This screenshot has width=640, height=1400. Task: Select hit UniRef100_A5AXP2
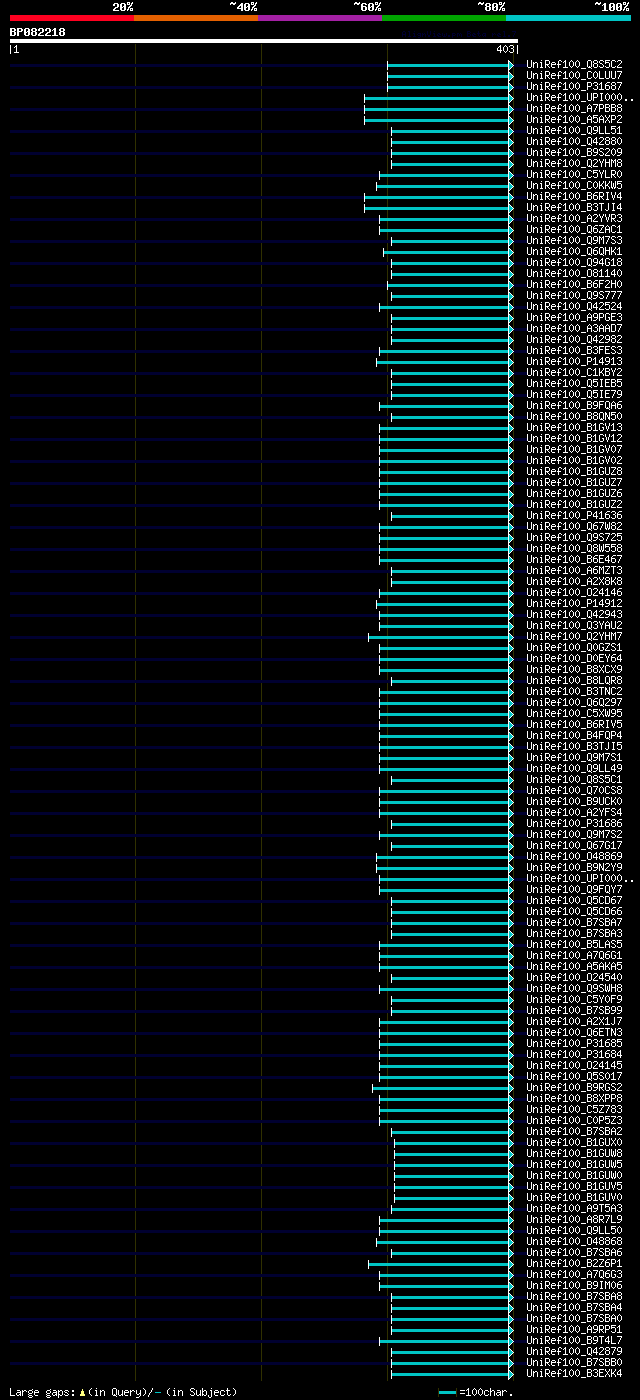tap(574, 119)
